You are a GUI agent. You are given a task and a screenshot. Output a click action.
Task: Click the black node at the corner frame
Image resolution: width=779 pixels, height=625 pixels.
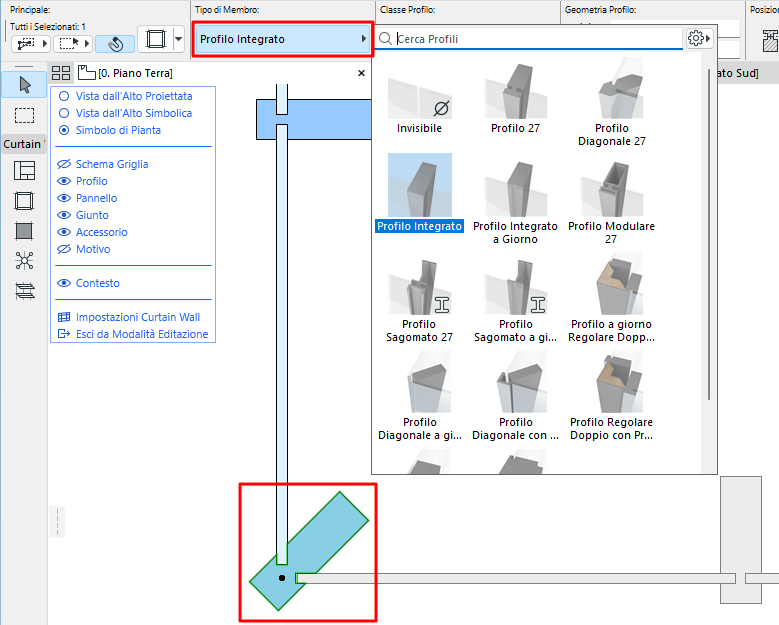pyautogui.click(x=282, y=578)
